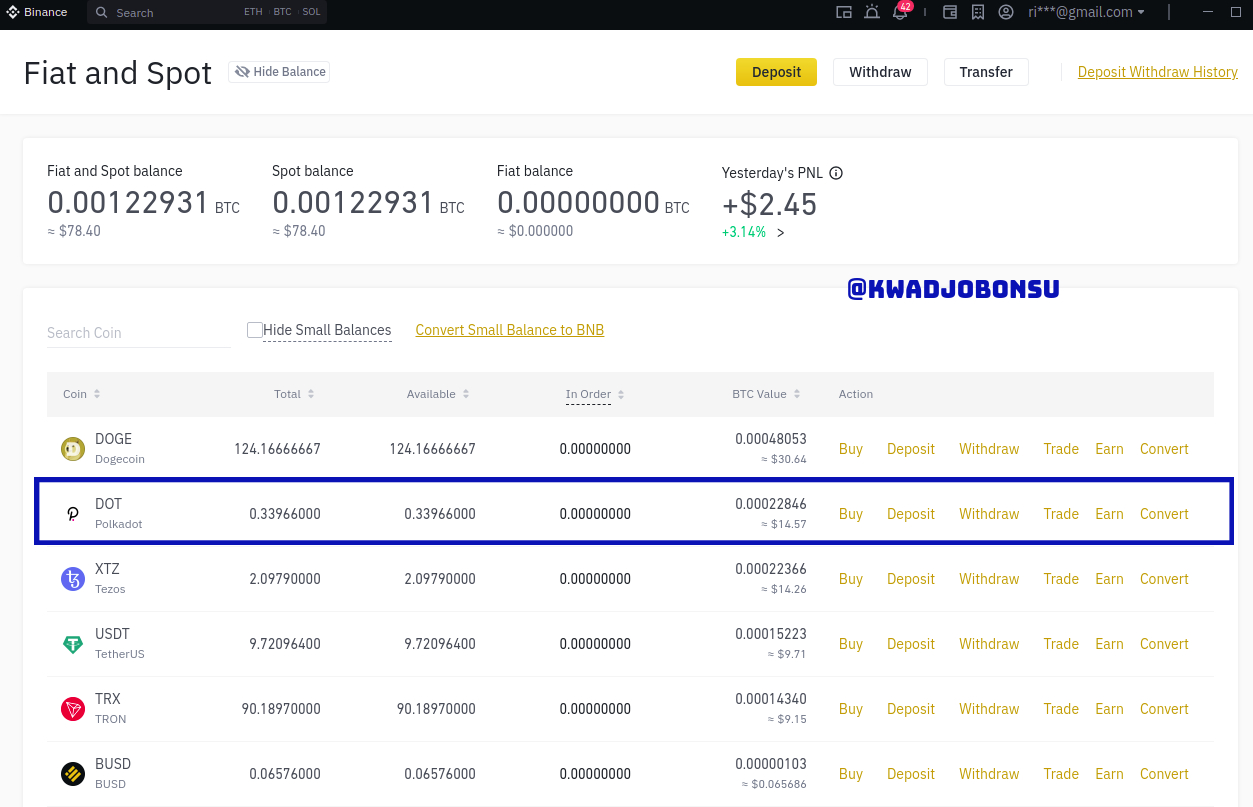
Task: Click Withdraw in the BUSD row
Action: 989,774
